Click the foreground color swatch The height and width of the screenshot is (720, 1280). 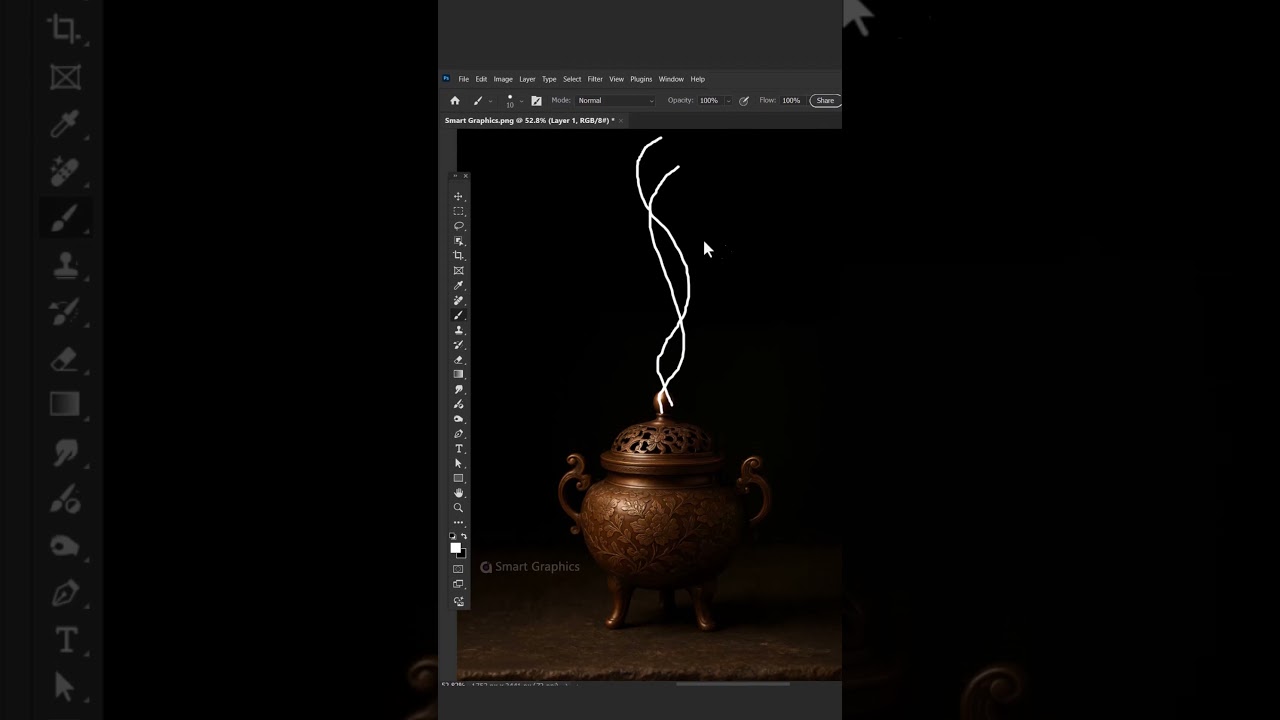tap(455, 547)
